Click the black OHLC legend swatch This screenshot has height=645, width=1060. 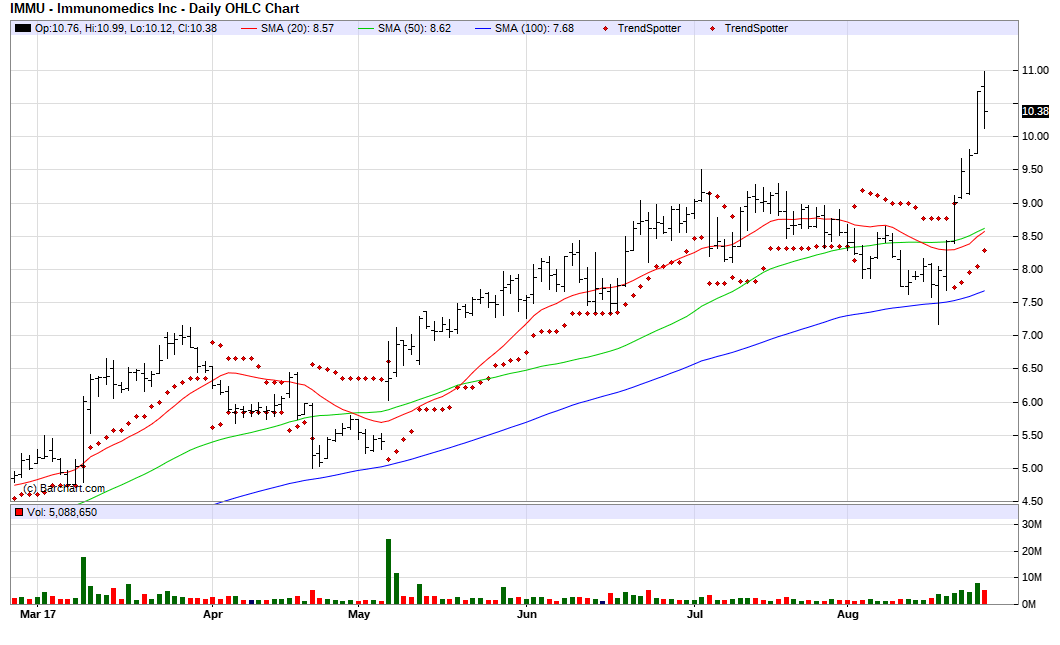click(x=23, y=28)
